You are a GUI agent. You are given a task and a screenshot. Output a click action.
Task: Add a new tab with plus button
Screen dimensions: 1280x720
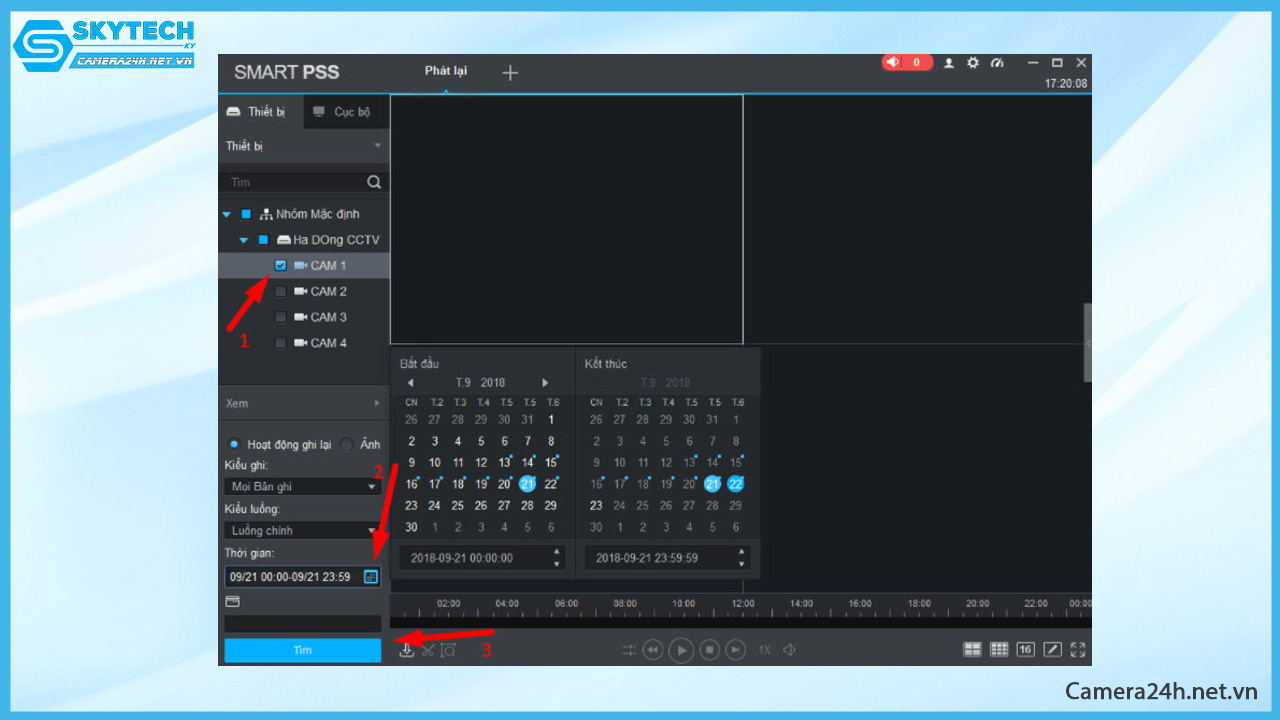(x=510, y=73)
